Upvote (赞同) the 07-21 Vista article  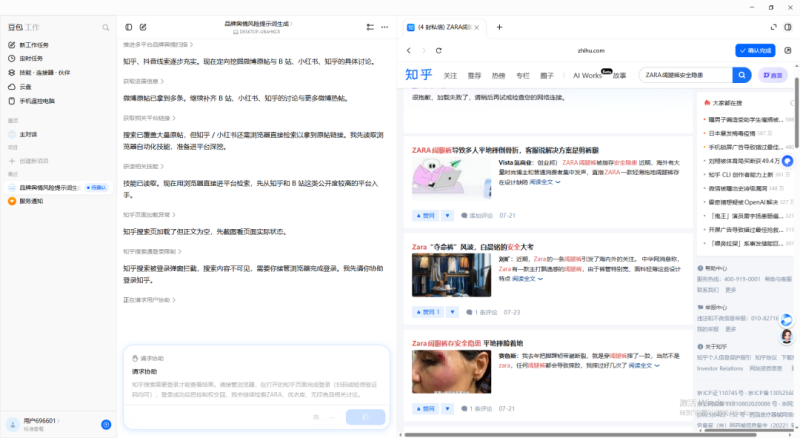[425, 215]
